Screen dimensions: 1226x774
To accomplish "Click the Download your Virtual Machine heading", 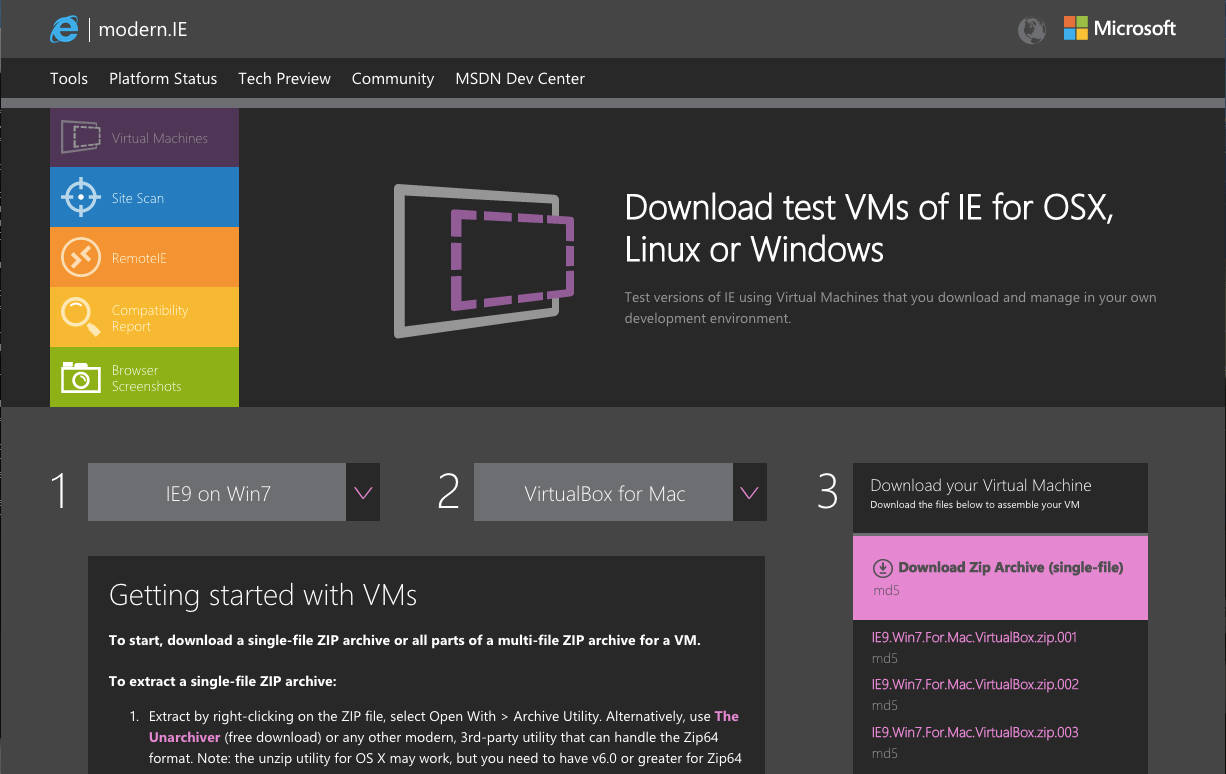I will 981,485.
